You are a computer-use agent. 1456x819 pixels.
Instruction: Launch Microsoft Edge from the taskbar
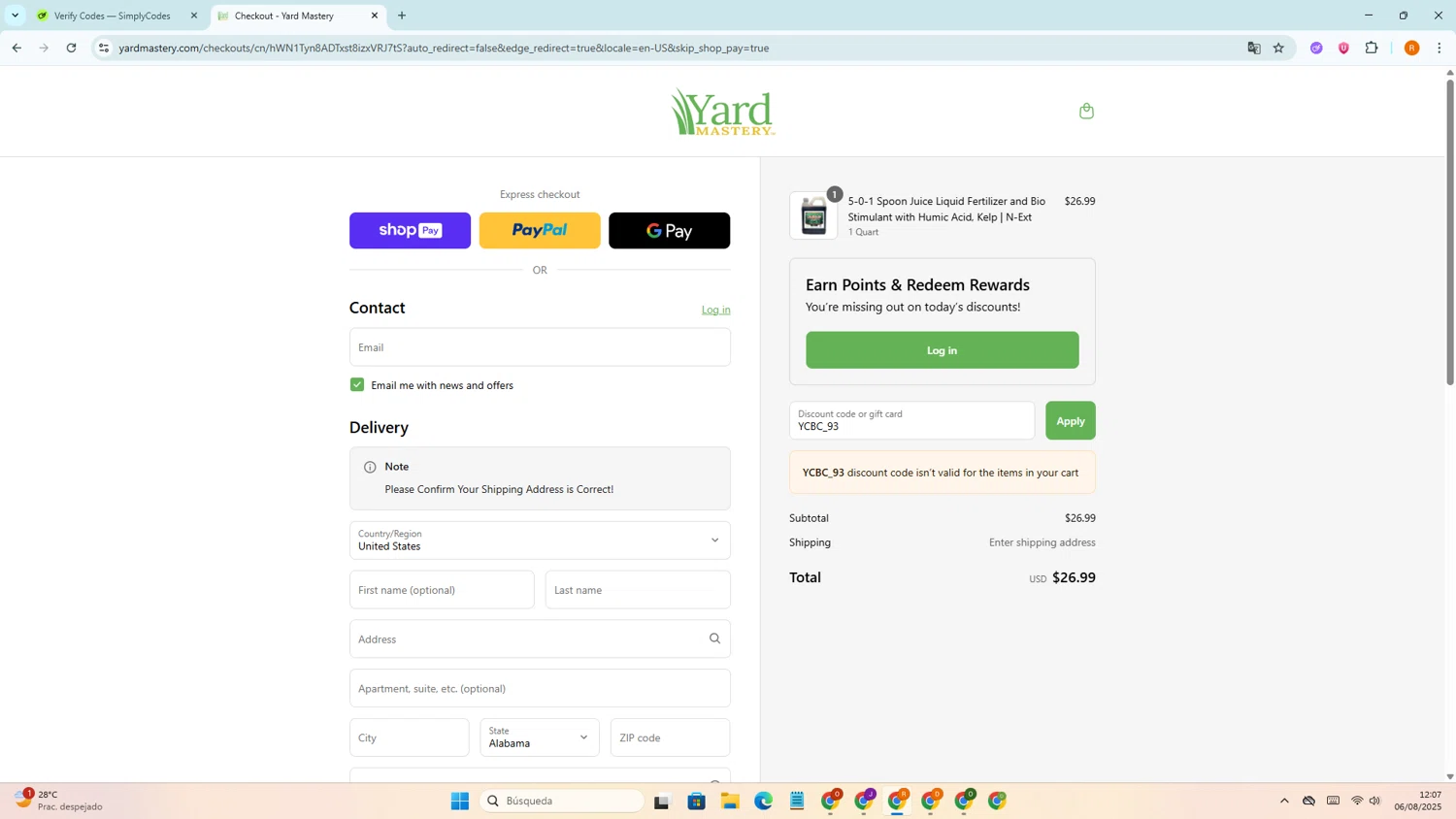point(763,801)
